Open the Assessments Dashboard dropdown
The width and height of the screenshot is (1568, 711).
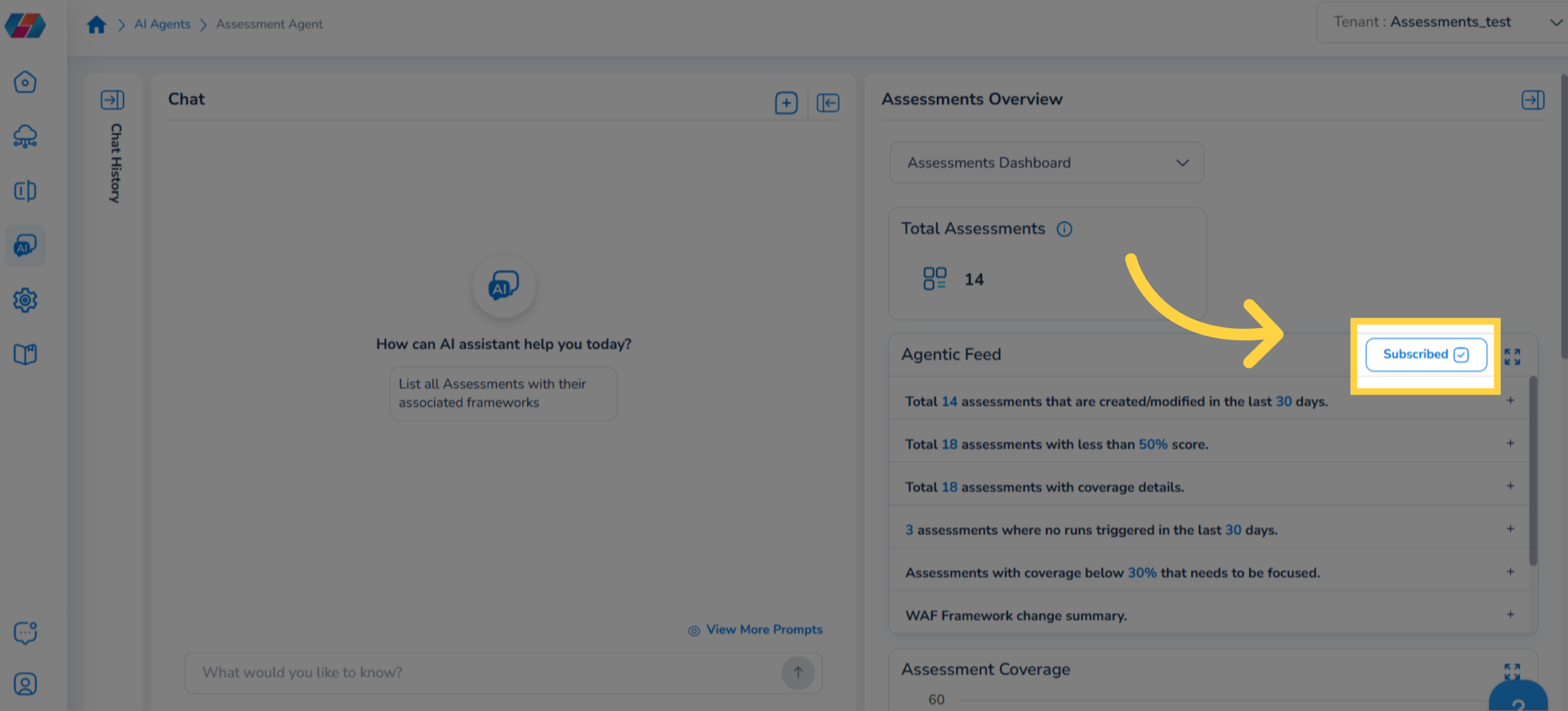click(1045, 163)
